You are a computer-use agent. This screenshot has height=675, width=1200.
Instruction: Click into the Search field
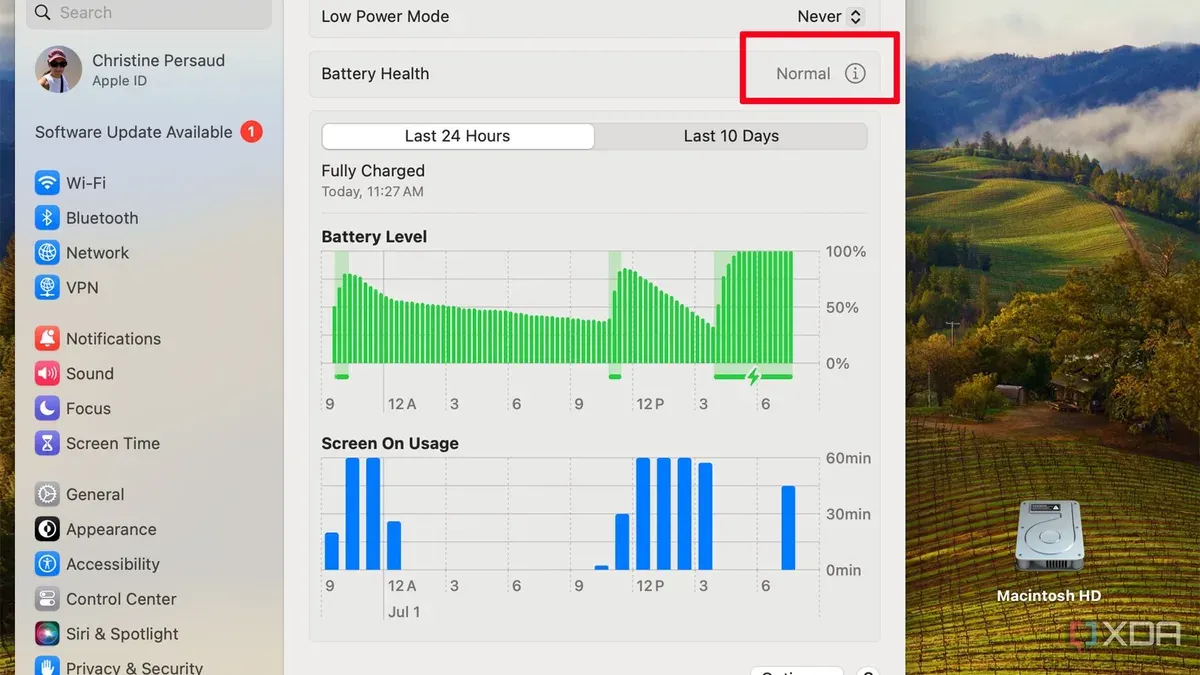[150, 13]
